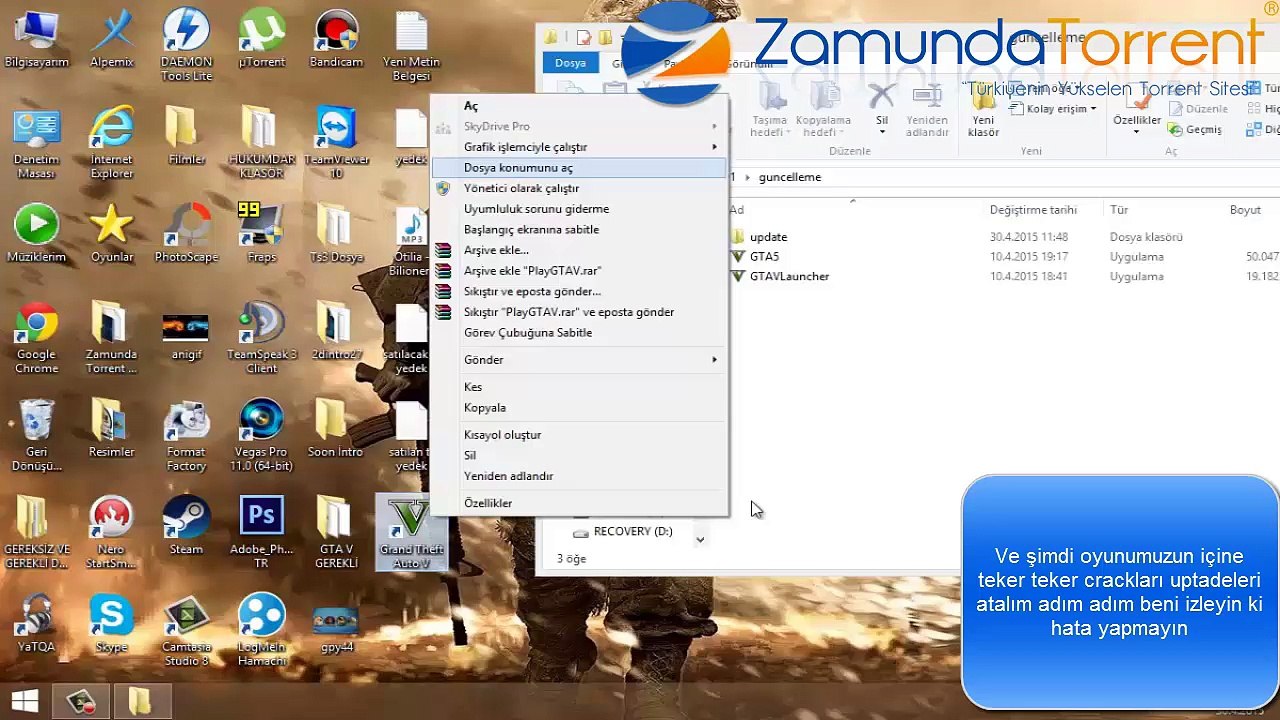Click the navigation pane scroll-down arrow

click(x=700, y=539)
